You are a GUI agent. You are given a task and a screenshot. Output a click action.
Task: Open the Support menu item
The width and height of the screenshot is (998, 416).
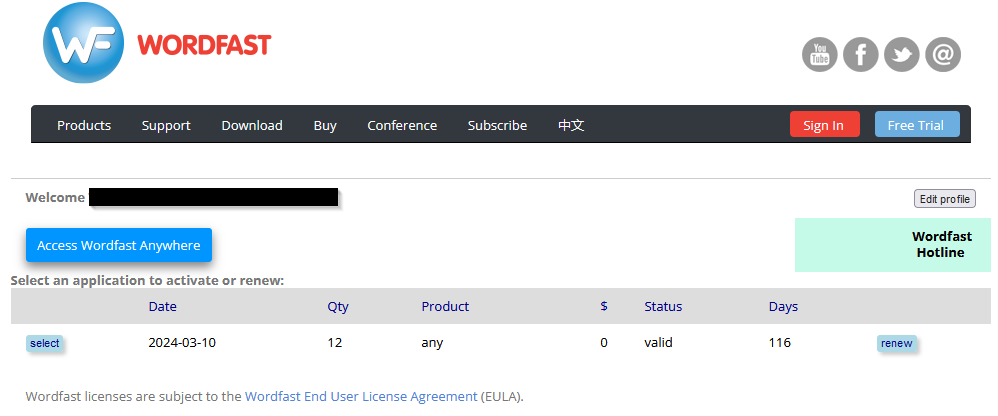[x=166, y=125]
